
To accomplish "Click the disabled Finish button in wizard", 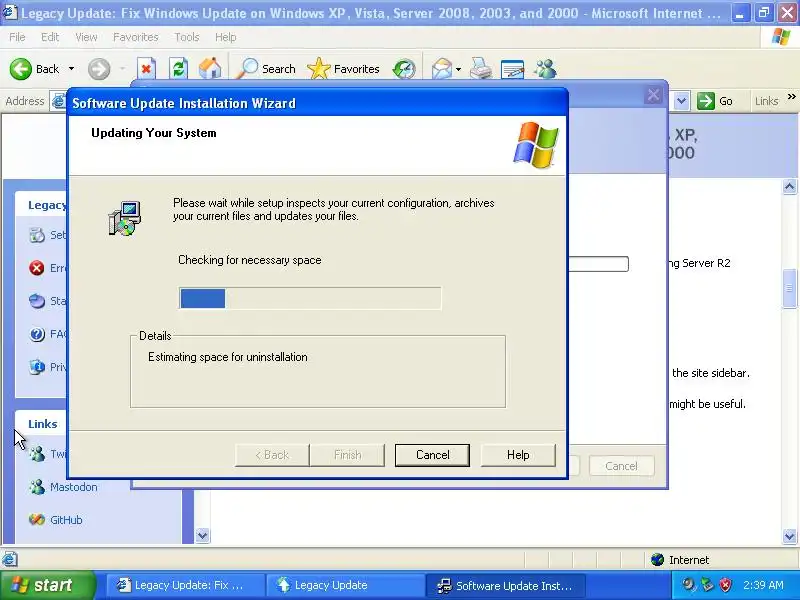I will 347,455.
